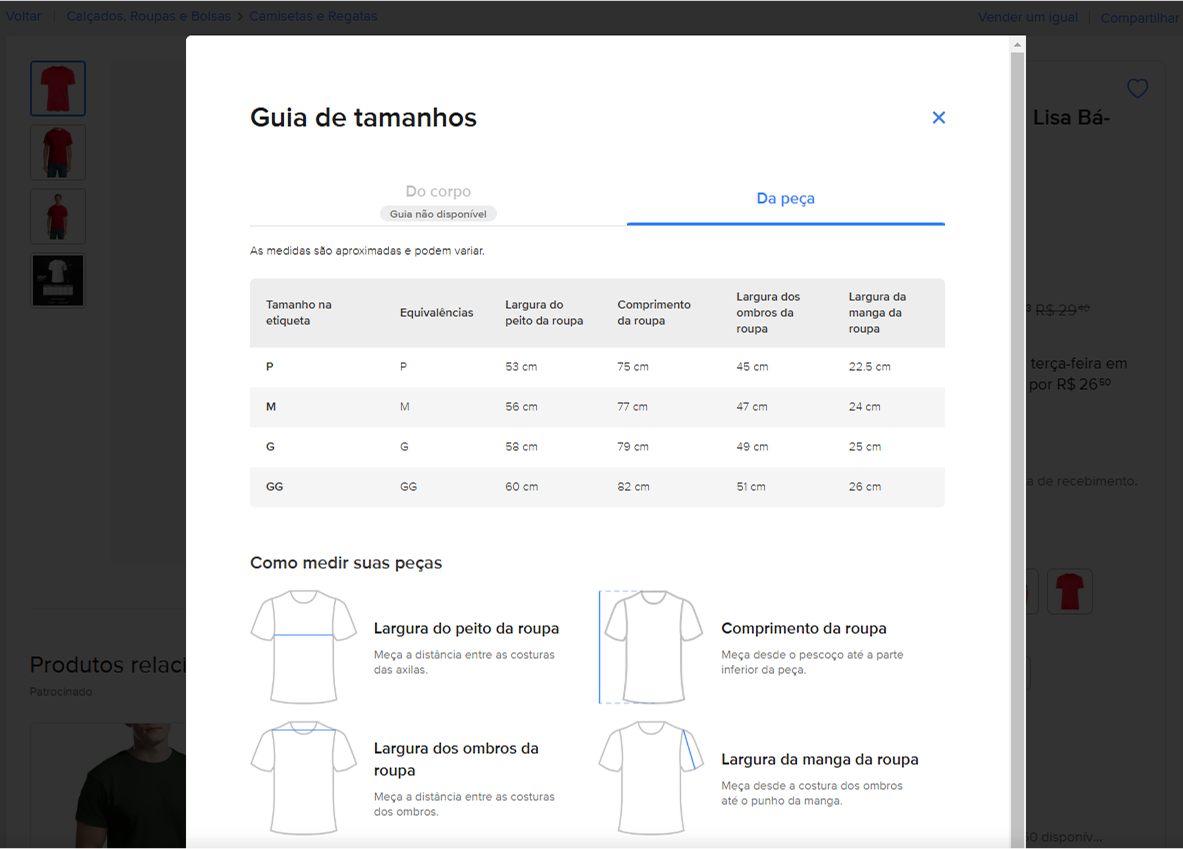The width and height of the screenshot is (1183, 849).
Task: Select the bold 'GG' size label cell
Action: (x=275, y=487)
